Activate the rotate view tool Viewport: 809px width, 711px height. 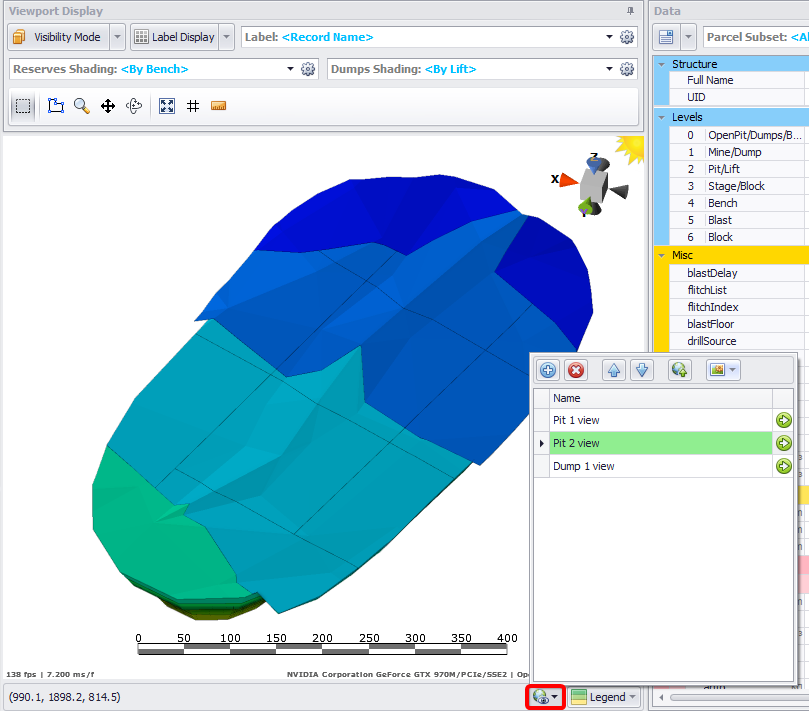tap(134, 106)
